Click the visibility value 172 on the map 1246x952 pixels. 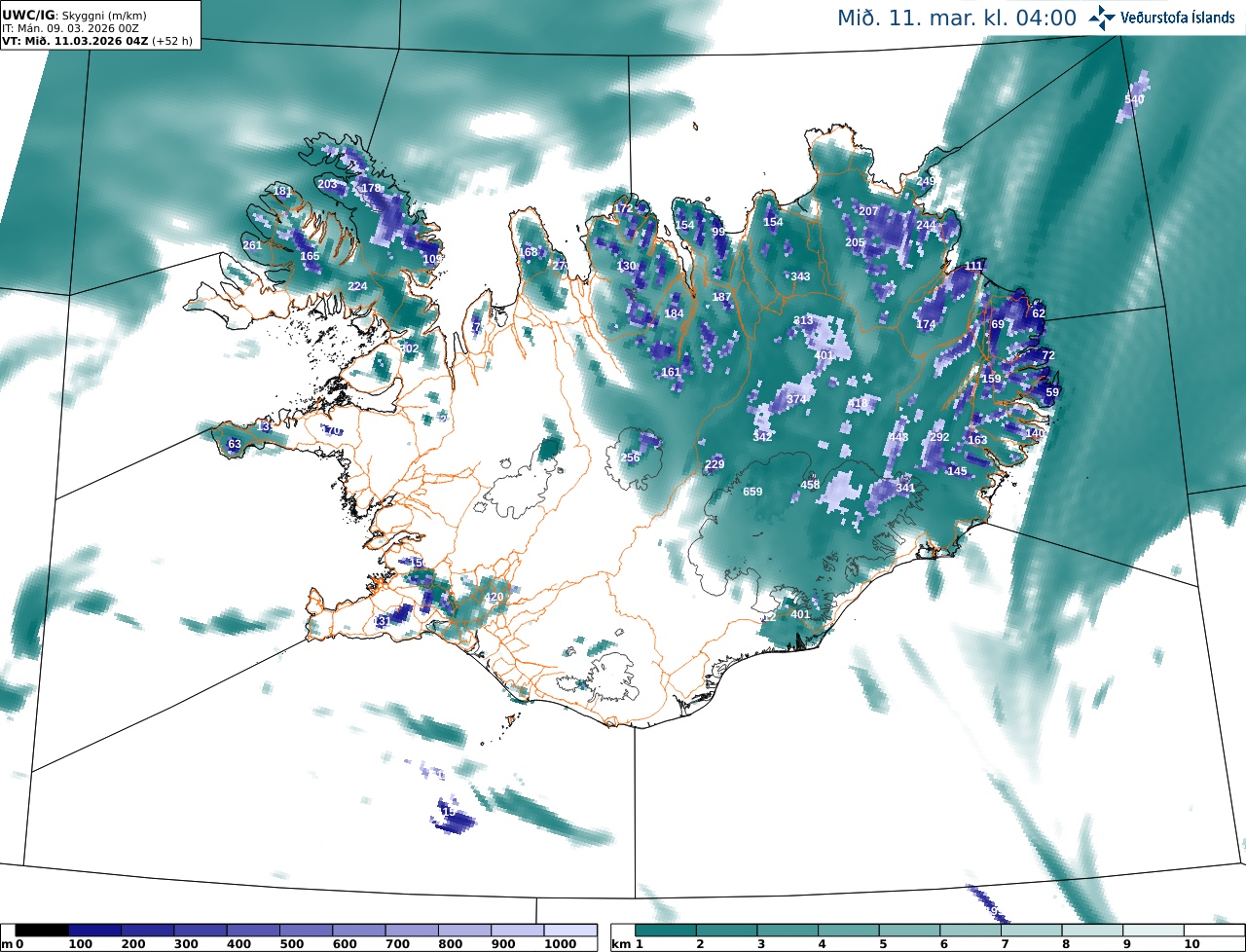623,208
